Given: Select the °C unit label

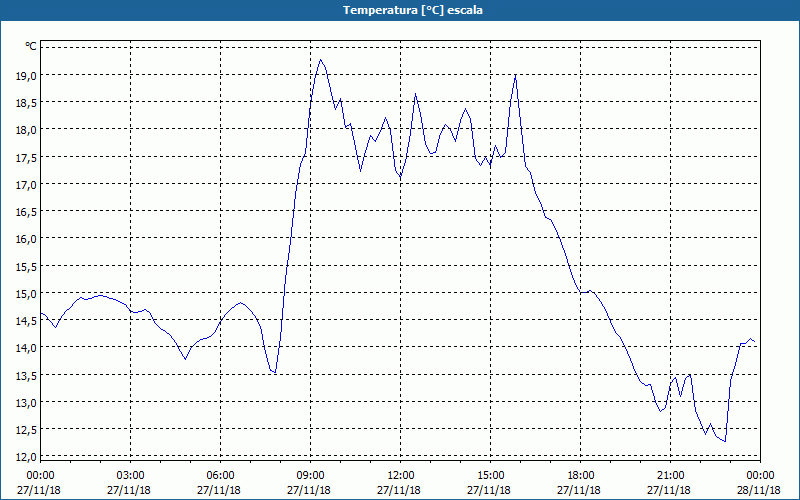Looking at the screenshot, I should 31,47.
